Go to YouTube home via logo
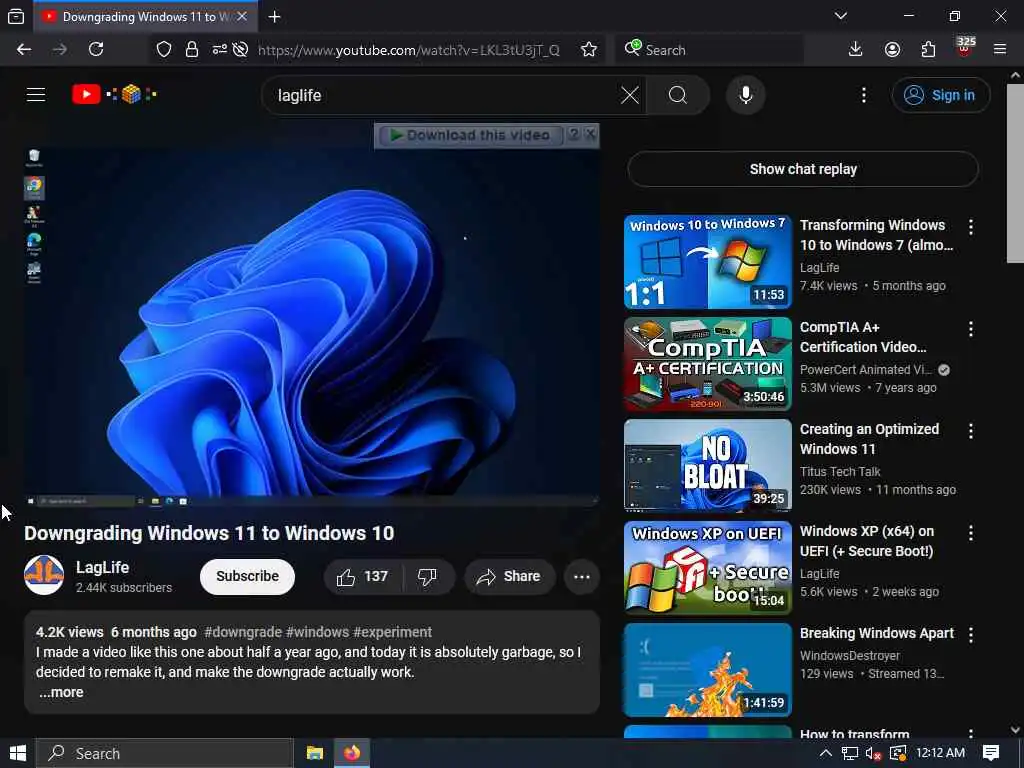The width and height of the screenshot is (1024, 768). (114, 95)
